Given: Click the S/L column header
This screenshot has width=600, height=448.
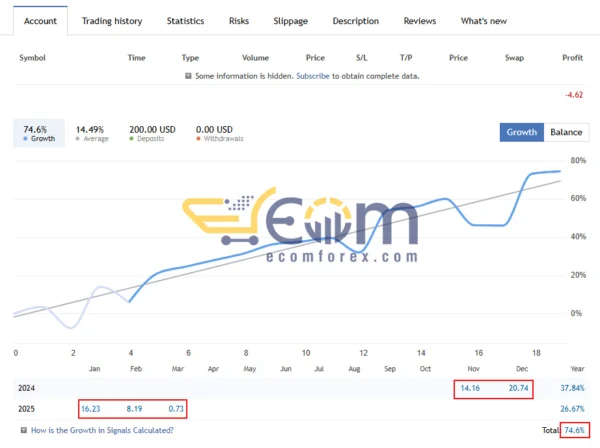Looking at the screenshot, I should tap(362, 58).
